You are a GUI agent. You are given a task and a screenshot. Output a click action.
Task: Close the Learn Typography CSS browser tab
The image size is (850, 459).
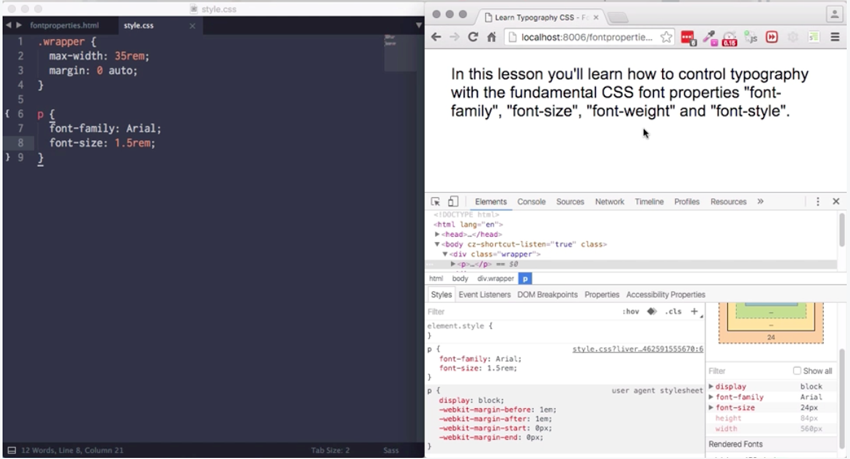596,17
